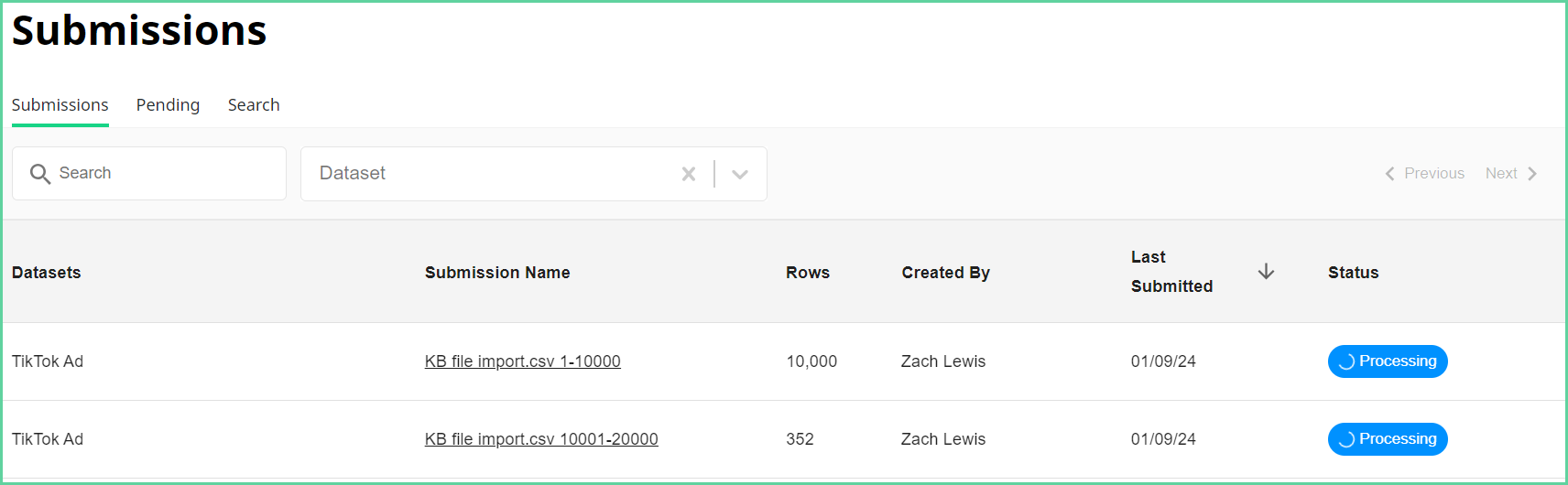Click spinner icon in first Processing badge

[1346, 361]
